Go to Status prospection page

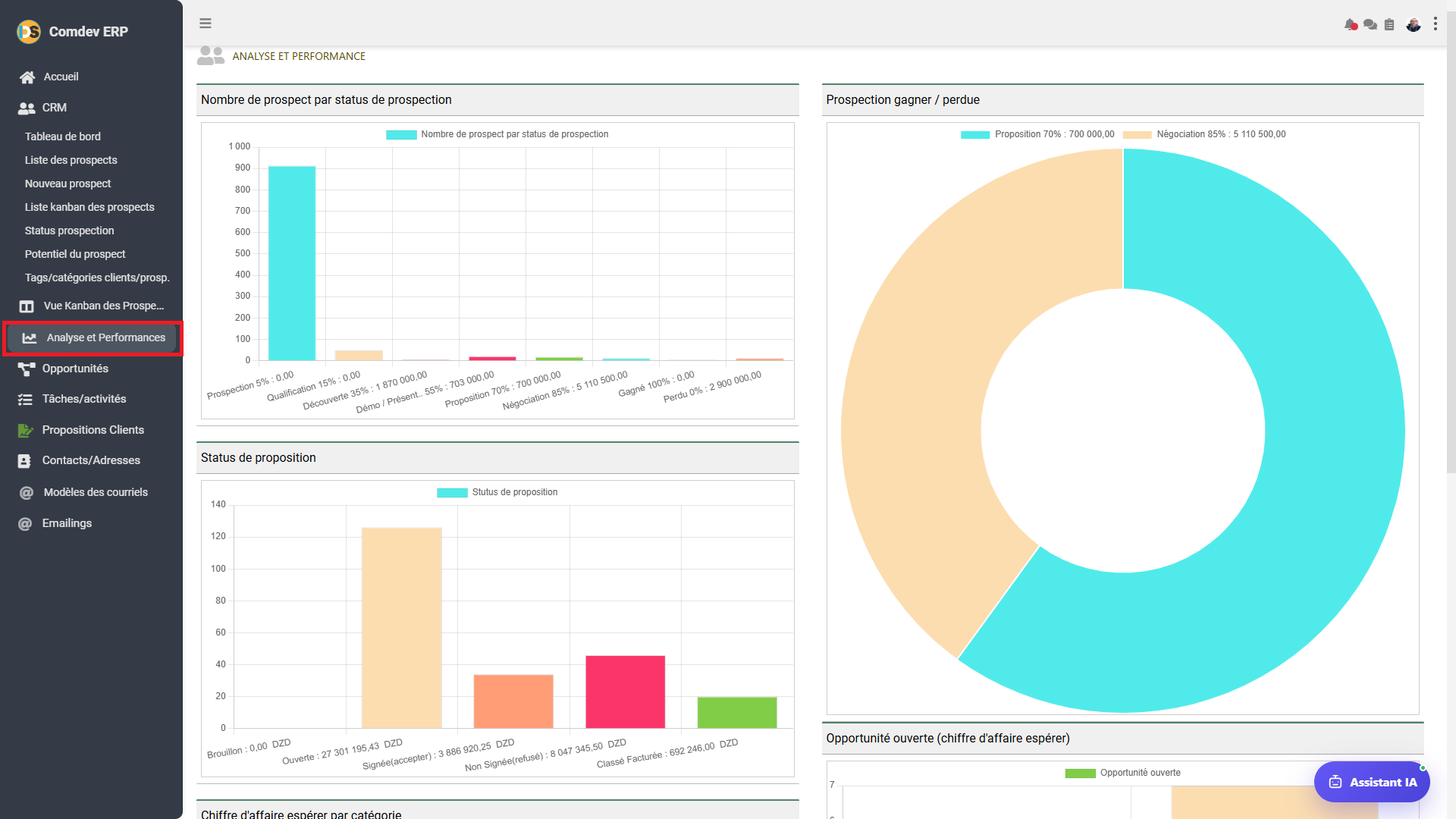pos(70,231)
